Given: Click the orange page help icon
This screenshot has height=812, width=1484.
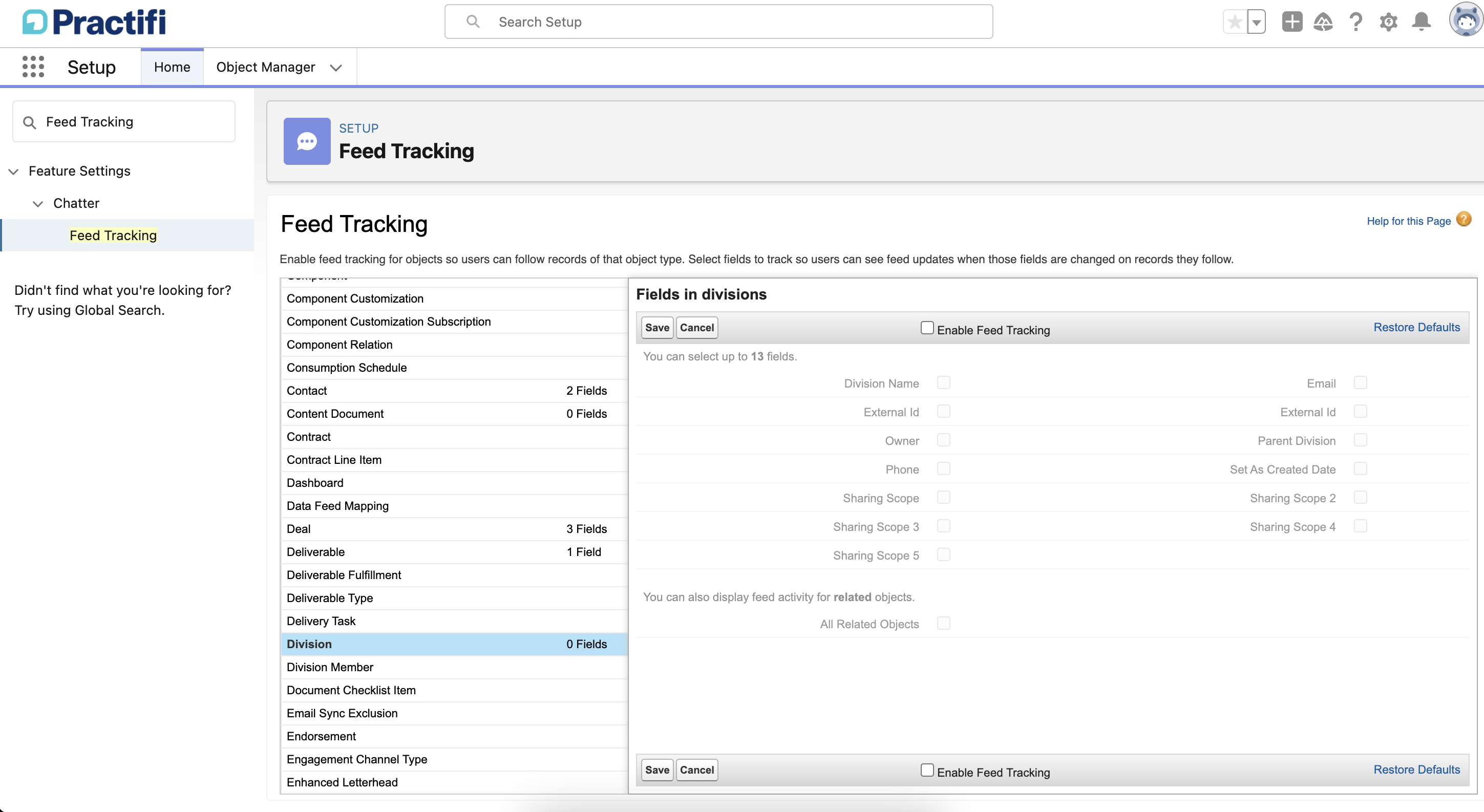Looking at the screenshot, I should pyautogui.click(x=1464, y=220).
